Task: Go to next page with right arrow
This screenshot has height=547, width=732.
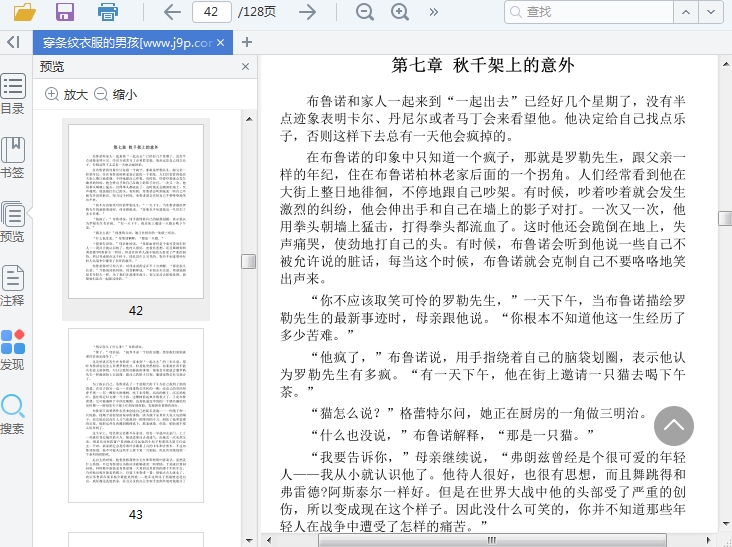Action: pos(308,12)
